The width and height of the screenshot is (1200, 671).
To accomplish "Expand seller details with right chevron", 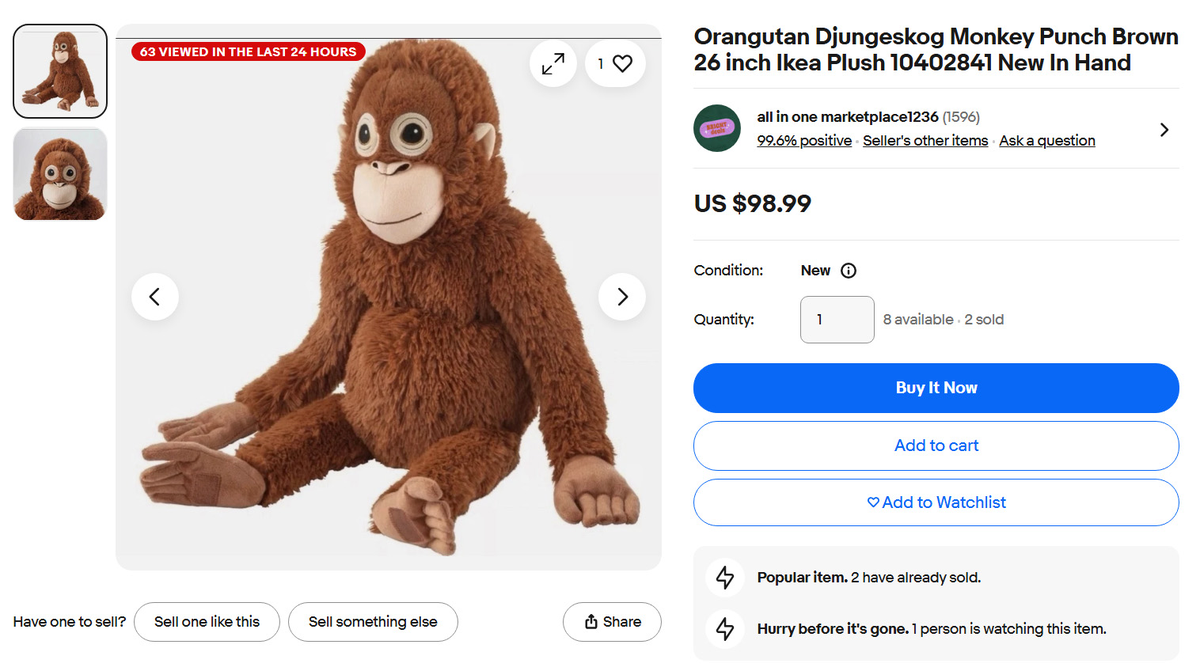I will [x=1163, y=130].
